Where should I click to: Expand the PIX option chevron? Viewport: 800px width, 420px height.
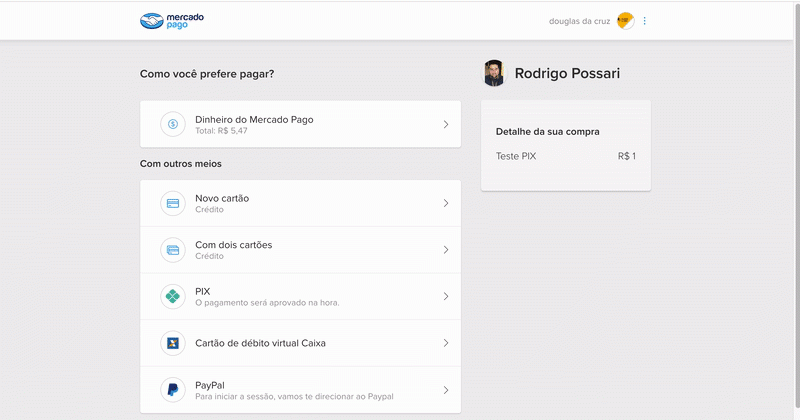pos(446,297)
